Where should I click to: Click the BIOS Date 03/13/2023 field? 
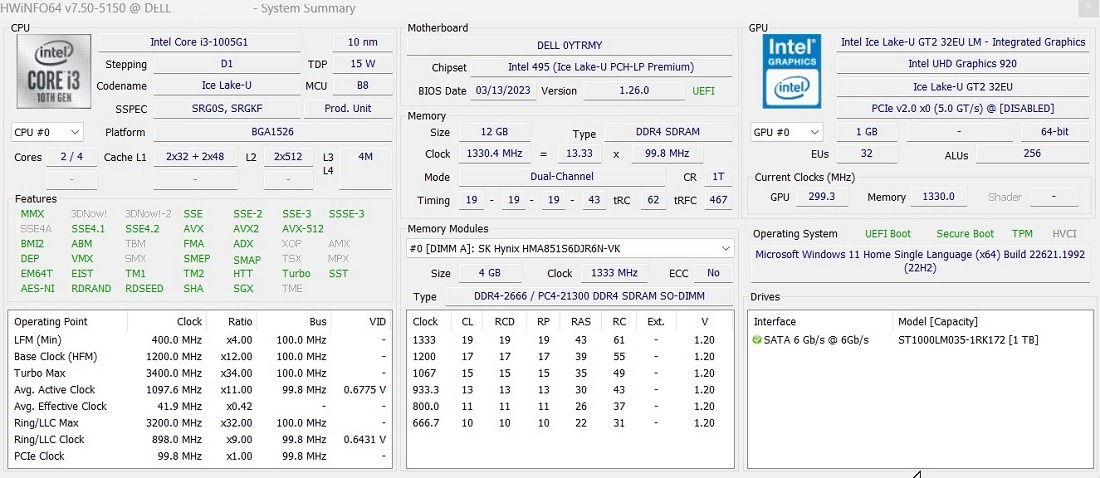click(x=502, y=91)
